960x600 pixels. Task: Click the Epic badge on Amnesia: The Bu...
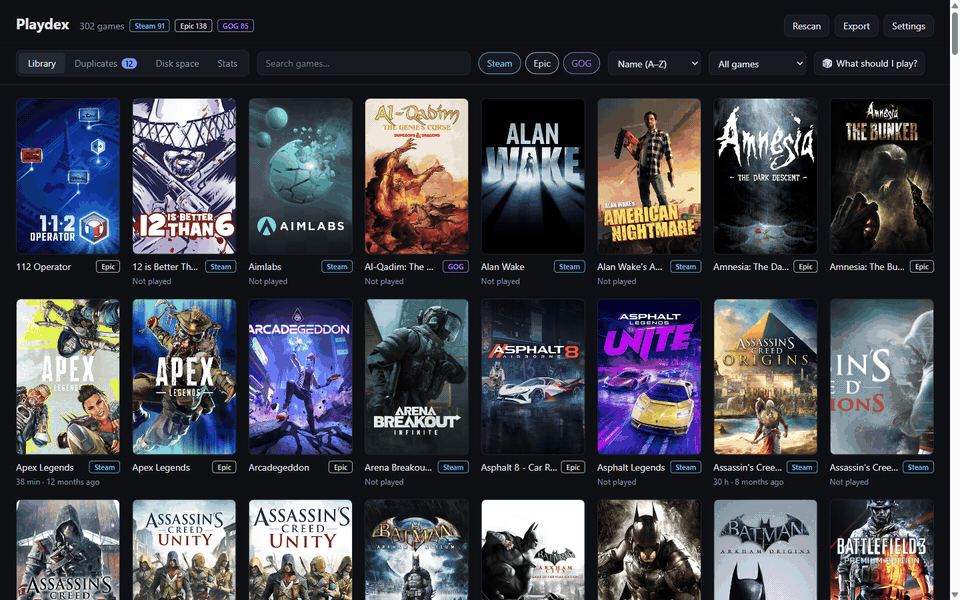922,266
